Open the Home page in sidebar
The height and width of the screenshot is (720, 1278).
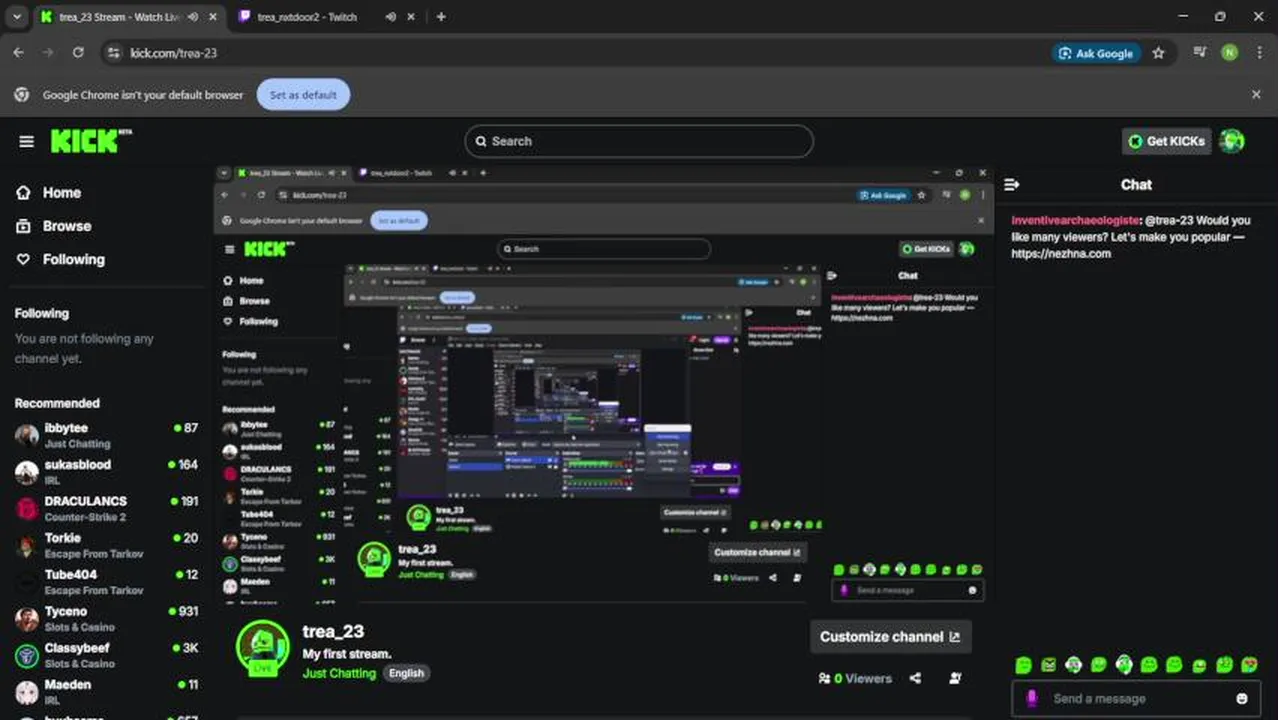(x=61, y=192)
